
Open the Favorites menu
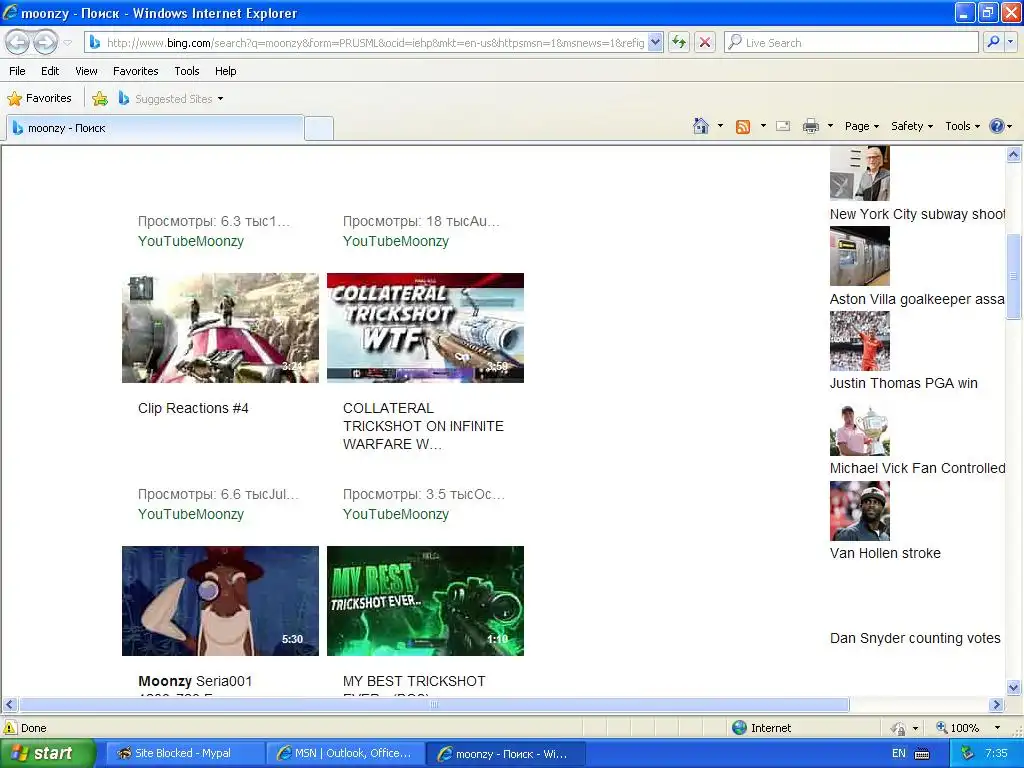135,71
